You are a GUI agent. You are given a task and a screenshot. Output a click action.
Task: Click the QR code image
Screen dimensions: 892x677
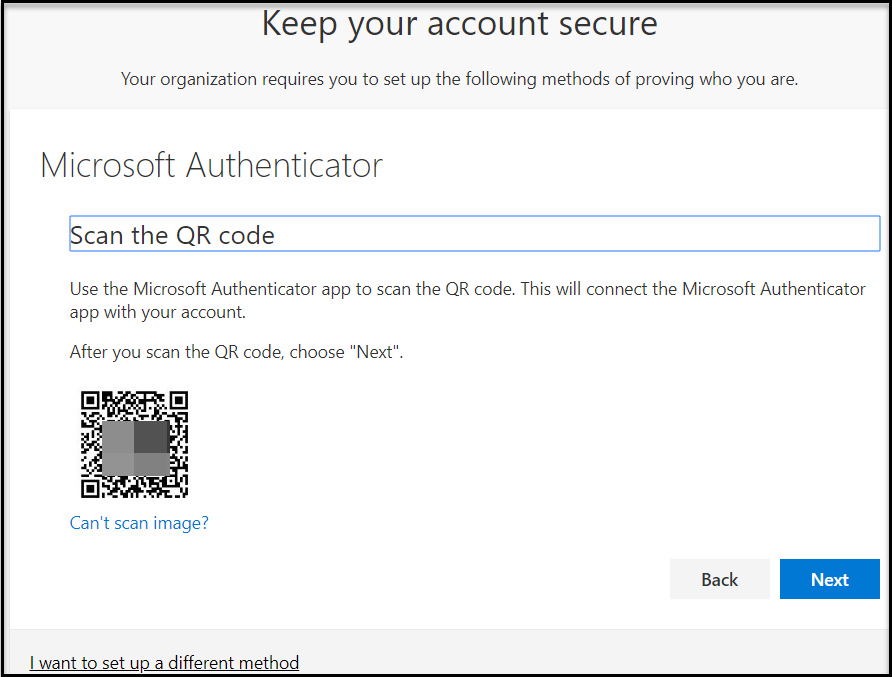tap(134, 444)
